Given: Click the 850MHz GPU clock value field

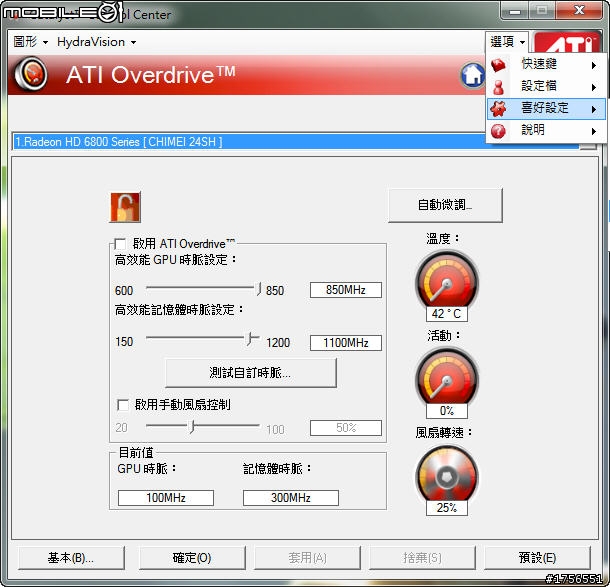Looking at the screenshot, I should (x=345, y=290).
